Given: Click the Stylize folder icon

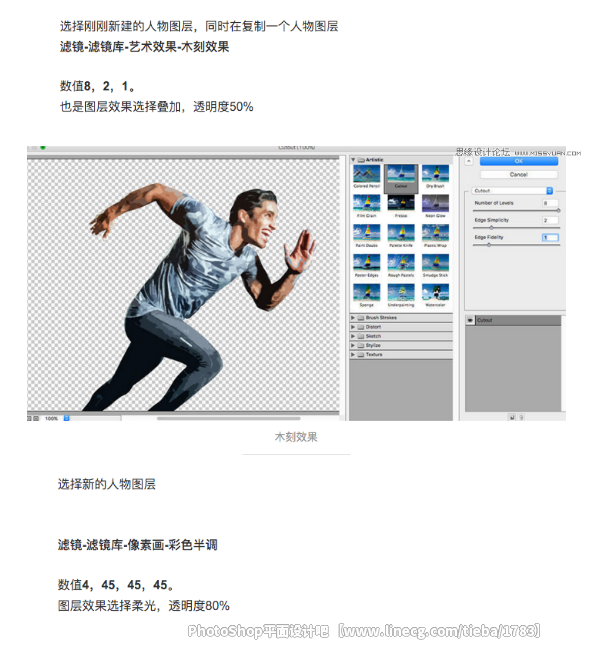Looking at the screenshot, I should click(361, 345).
